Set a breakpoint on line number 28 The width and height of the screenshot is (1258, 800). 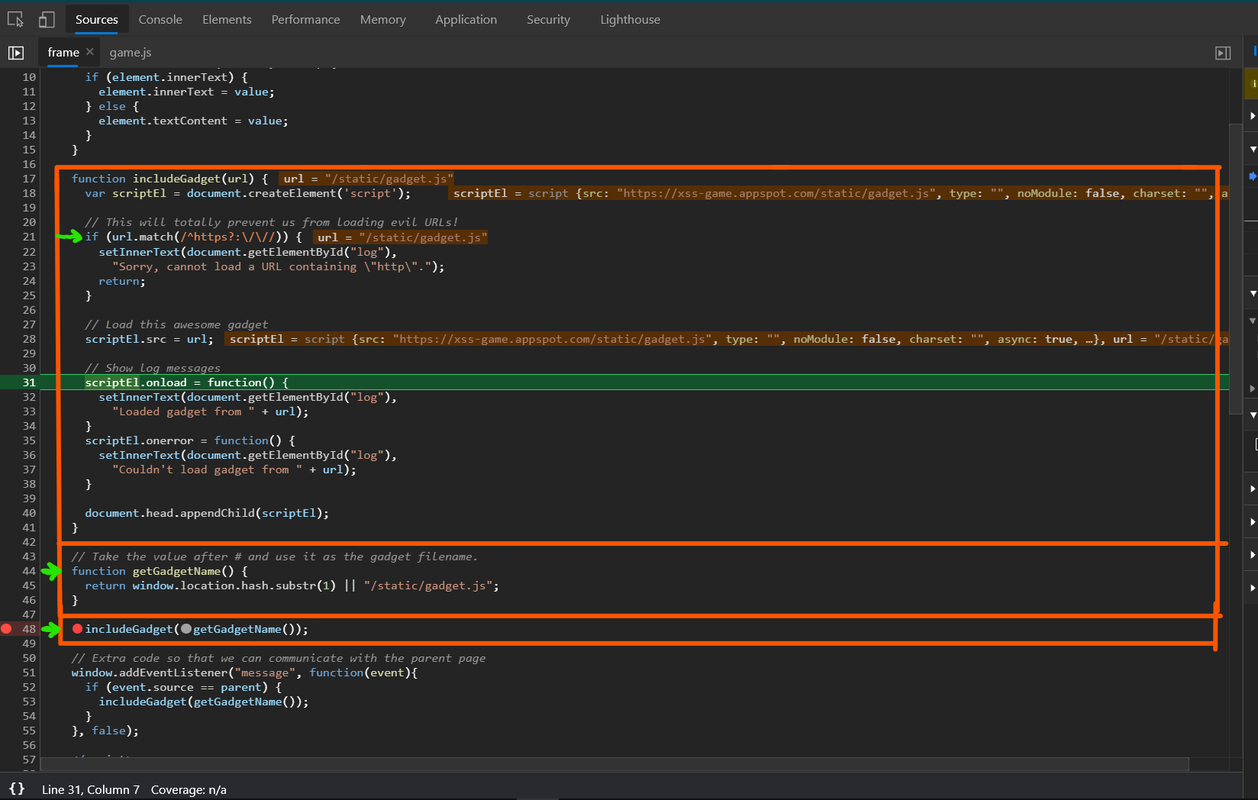coord(29,339)
